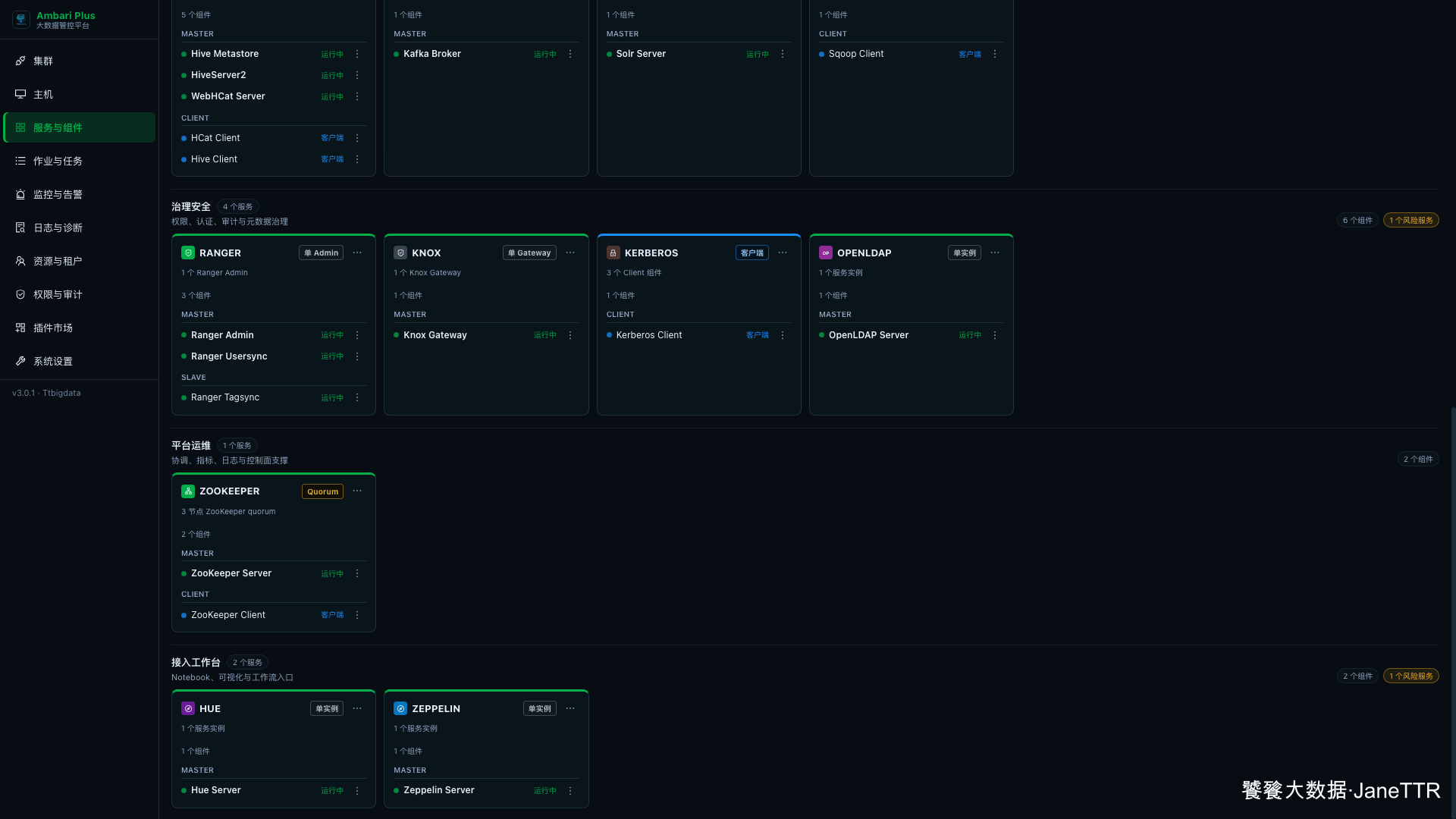Click the Quorum badge on ZOOKEEPER
The image size is (1456, 819).
322,491
